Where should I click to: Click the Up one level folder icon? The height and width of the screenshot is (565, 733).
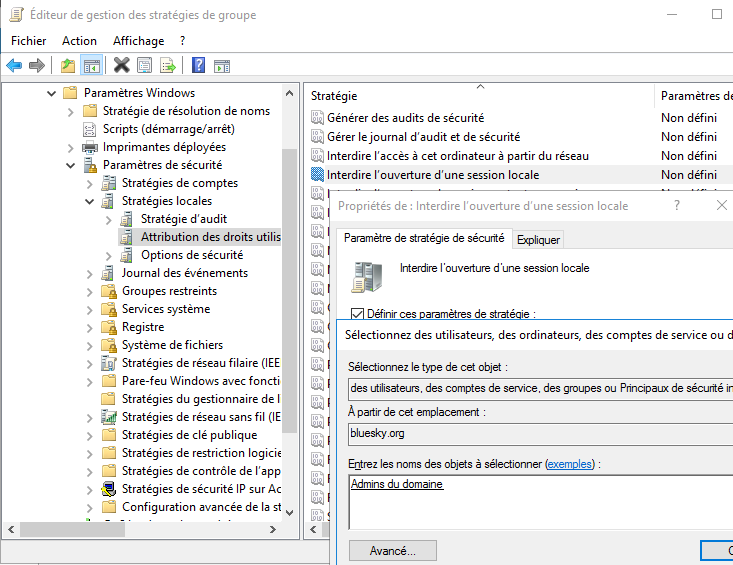coord(68,65)
